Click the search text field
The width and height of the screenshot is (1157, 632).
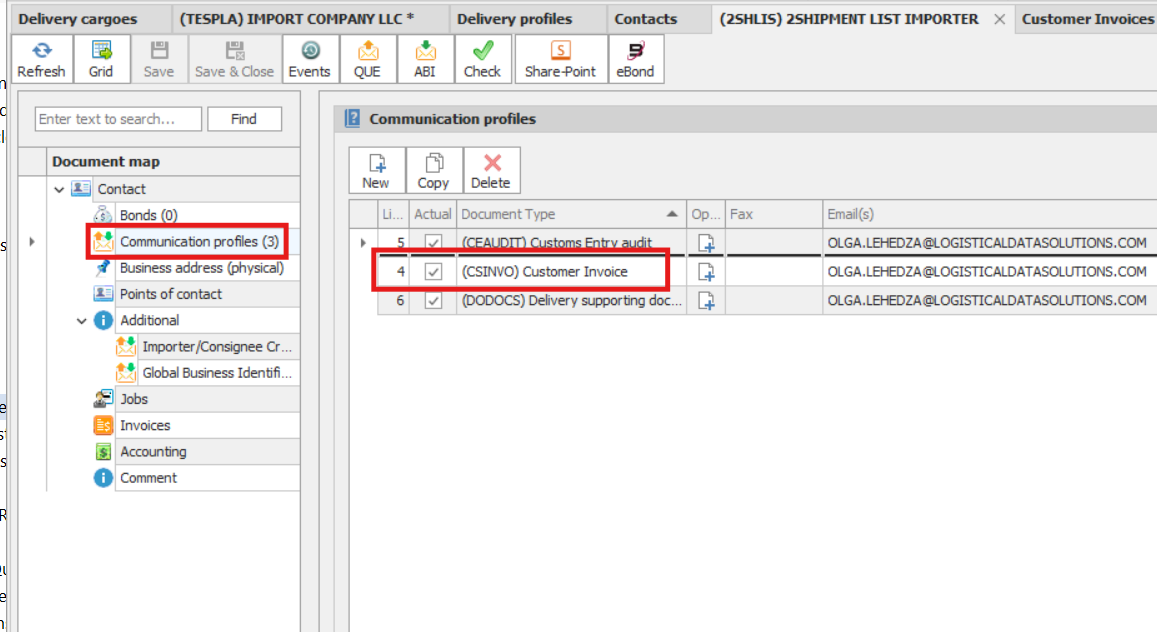tap(117, 118)
